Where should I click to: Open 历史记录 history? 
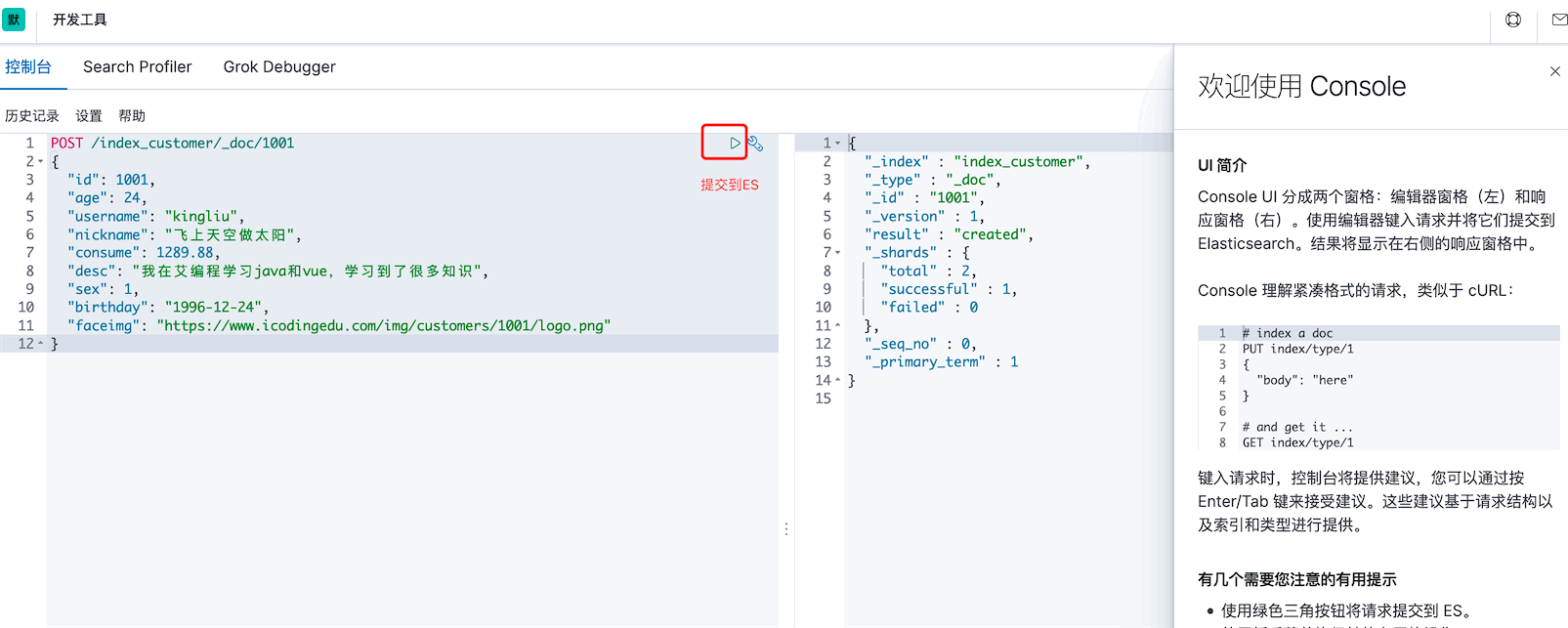click(x=32, y=115)
